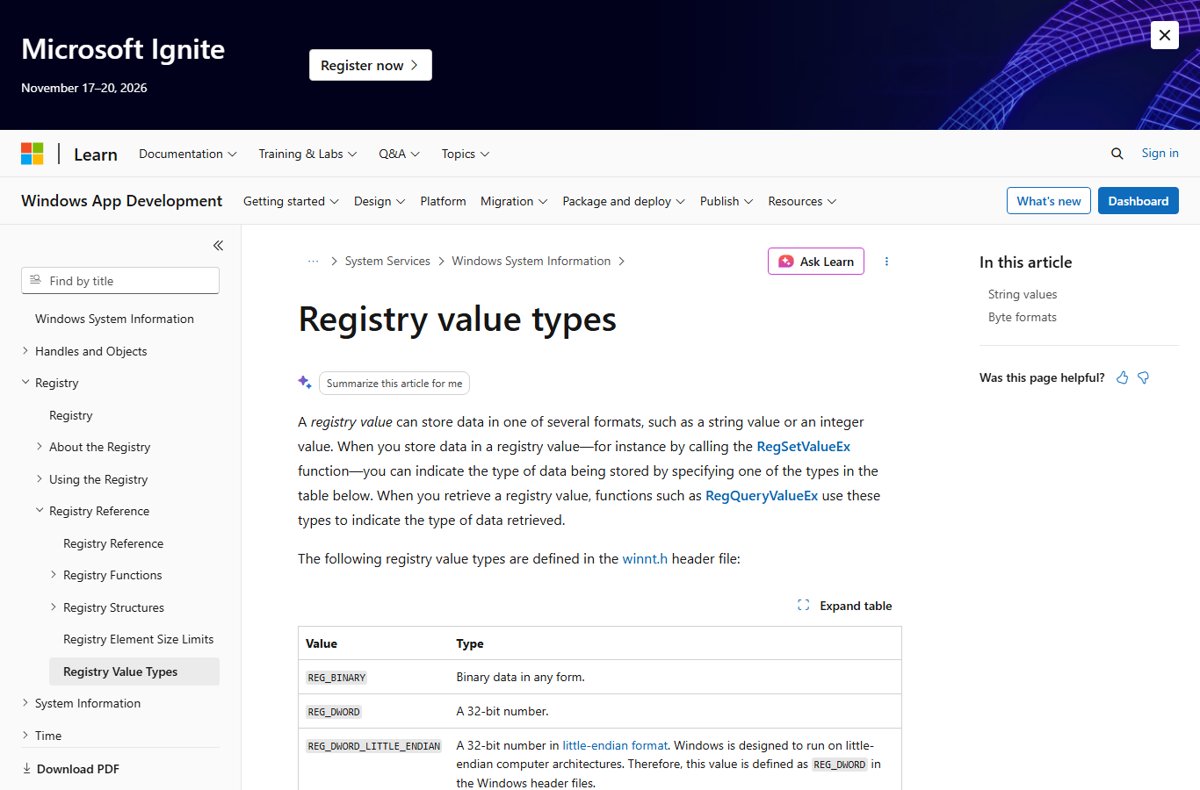Open the search magnifier icon

click(x=1117, y=153)
